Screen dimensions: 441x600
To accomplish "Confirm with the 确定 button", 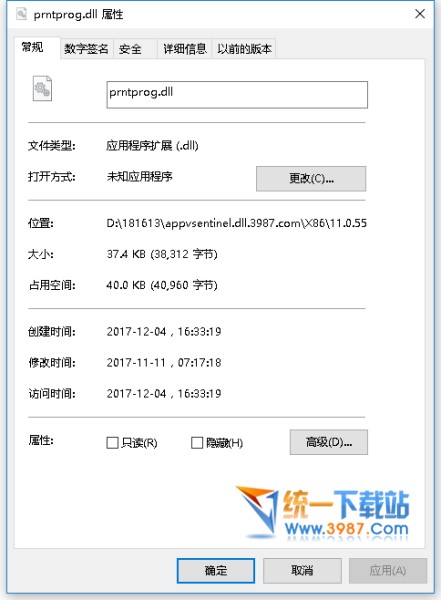I will (216, 571).
